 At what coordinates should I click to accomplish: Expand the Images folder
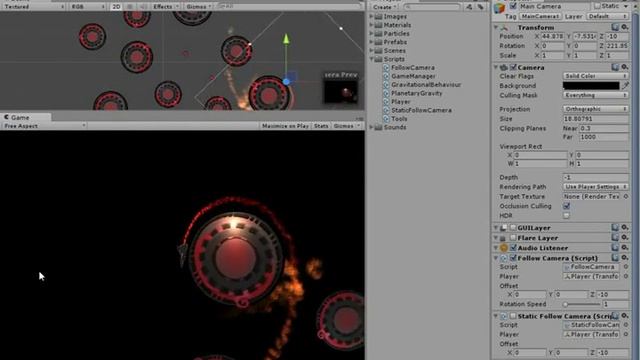[372, 16]
